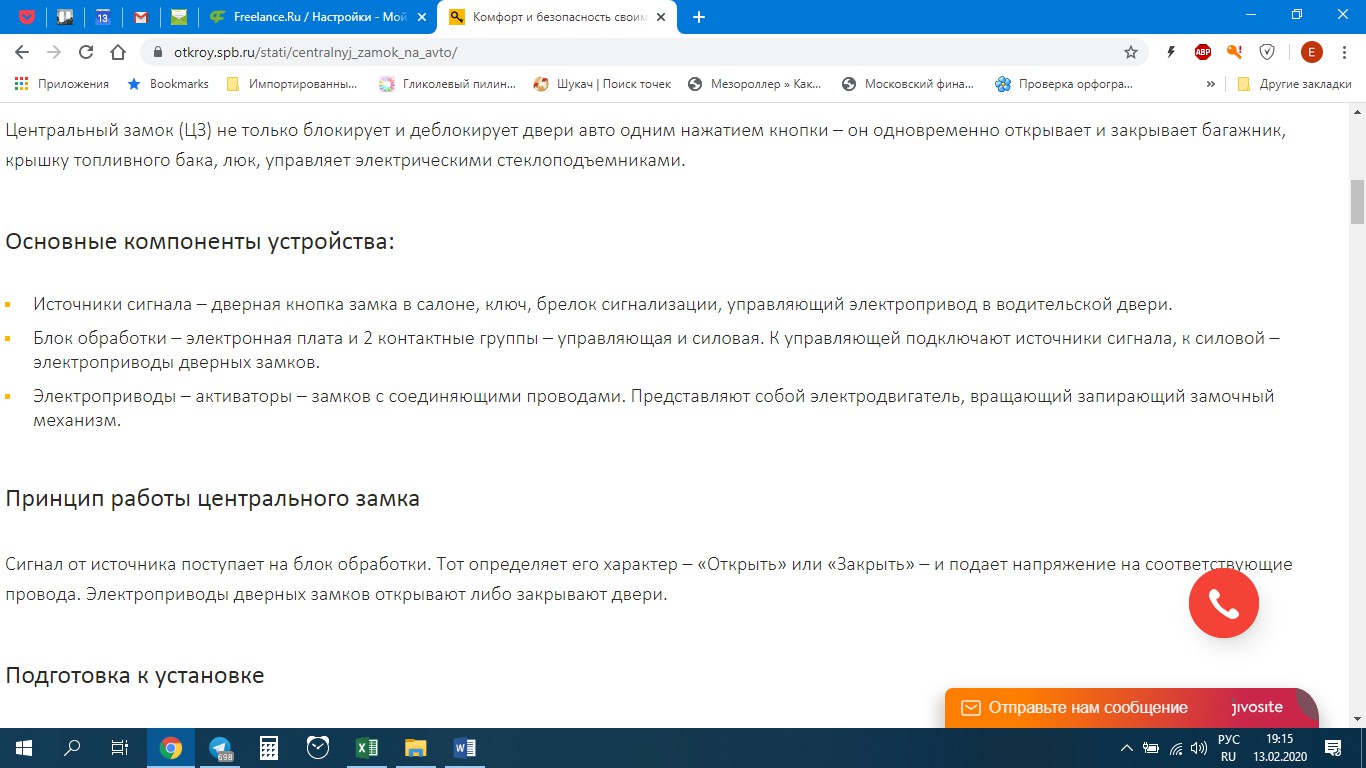Open Task View on the taskbar
This screenshot has height=768, width=1366.
click(x=120, y=748)
